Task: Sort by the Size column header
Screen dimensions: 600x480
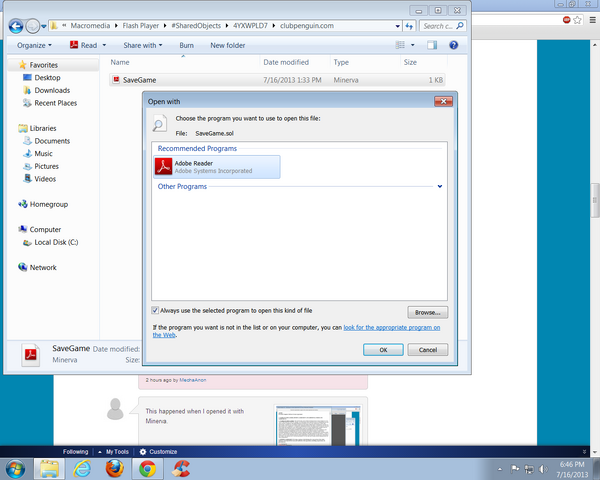Action: coord(410,62)
